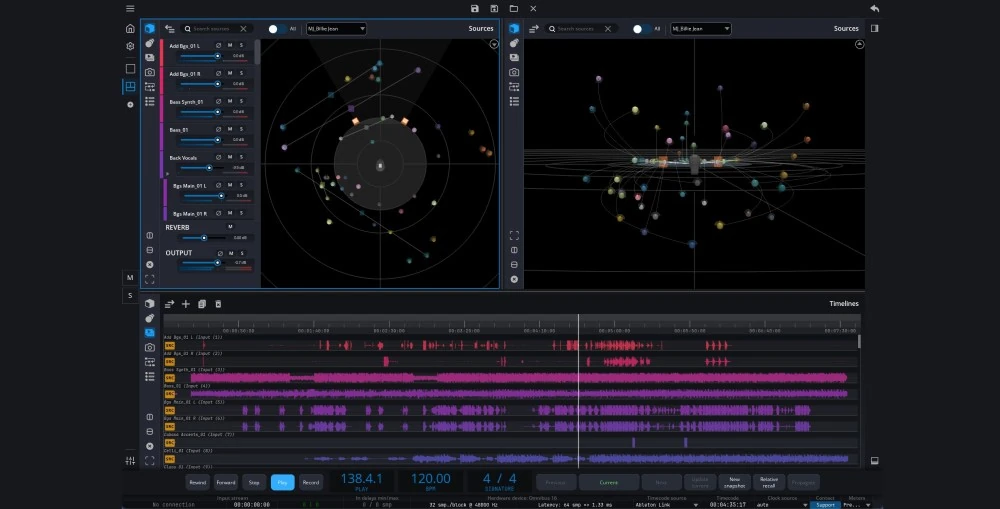Open the MJ_Billie Jean dropdown in right panel
Screen dimensions: 1000x509
point(700,29)
